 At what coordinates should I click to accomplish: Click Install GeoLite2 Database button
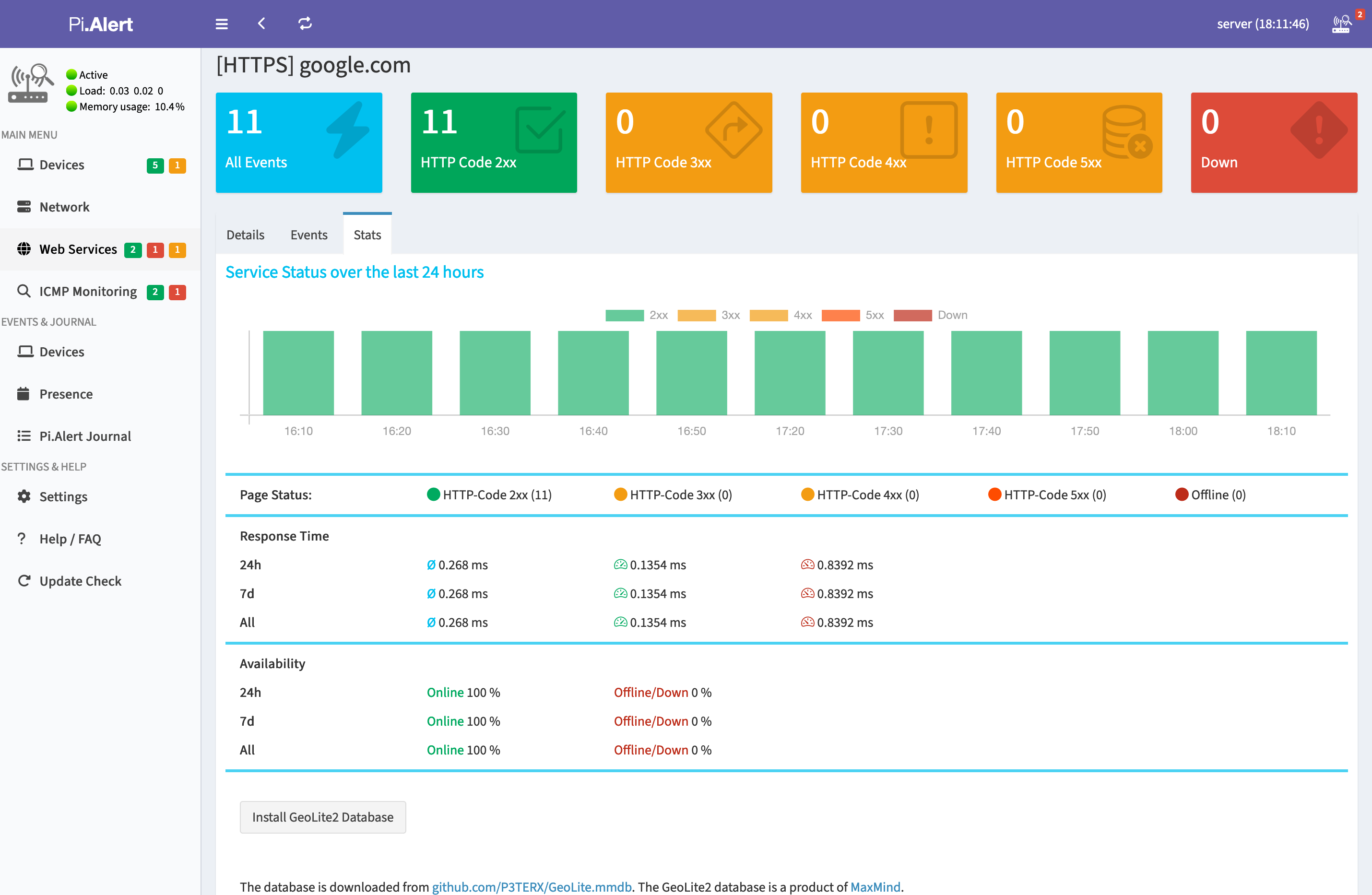(x=323, y=817)
